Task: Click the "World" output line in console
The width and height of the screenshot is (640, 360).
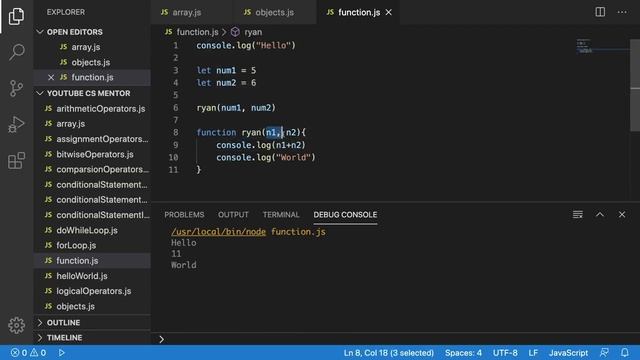Action: tap(184, 265)
